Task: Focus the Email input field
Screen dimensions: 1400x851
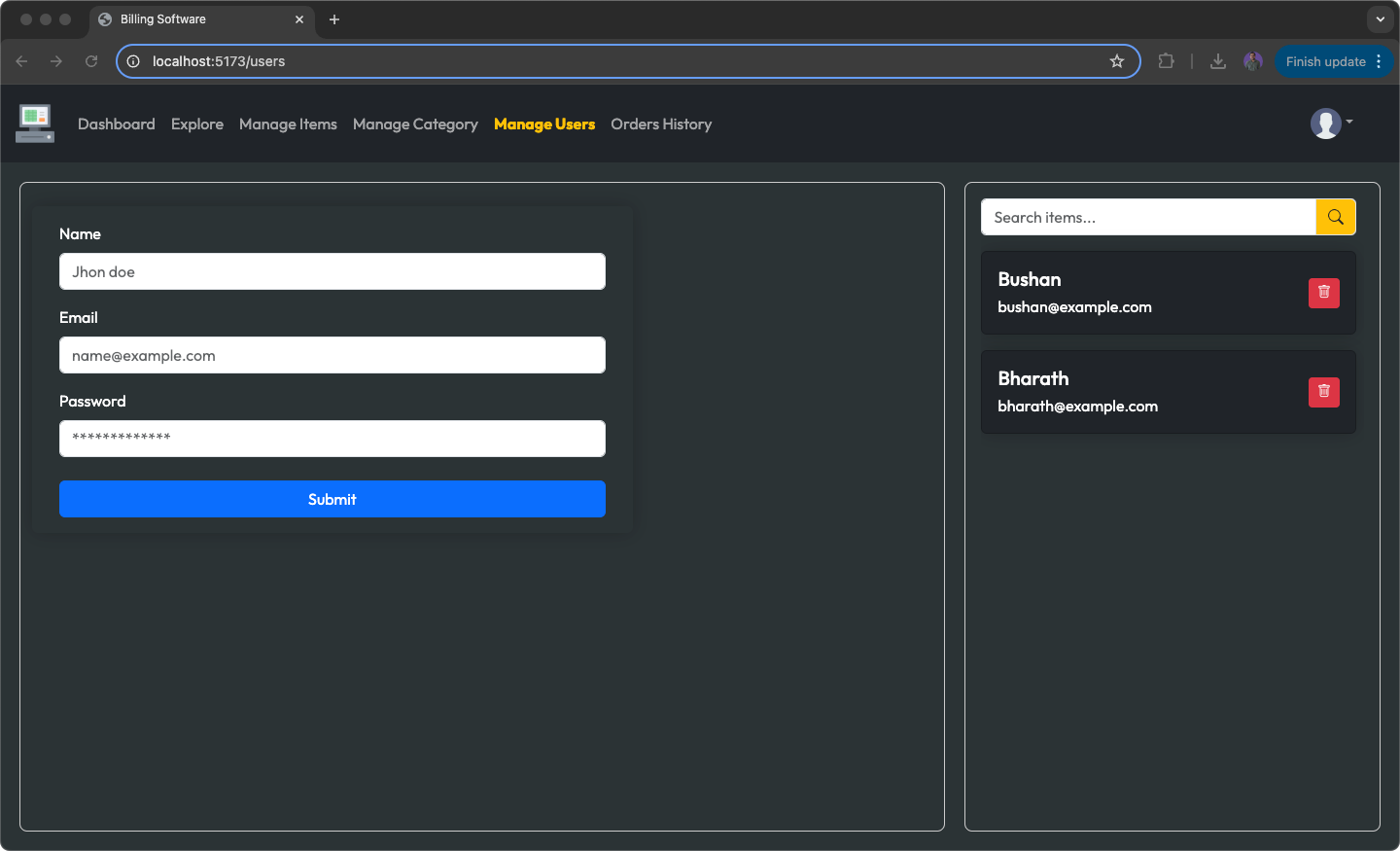Action: coord(332,355)
